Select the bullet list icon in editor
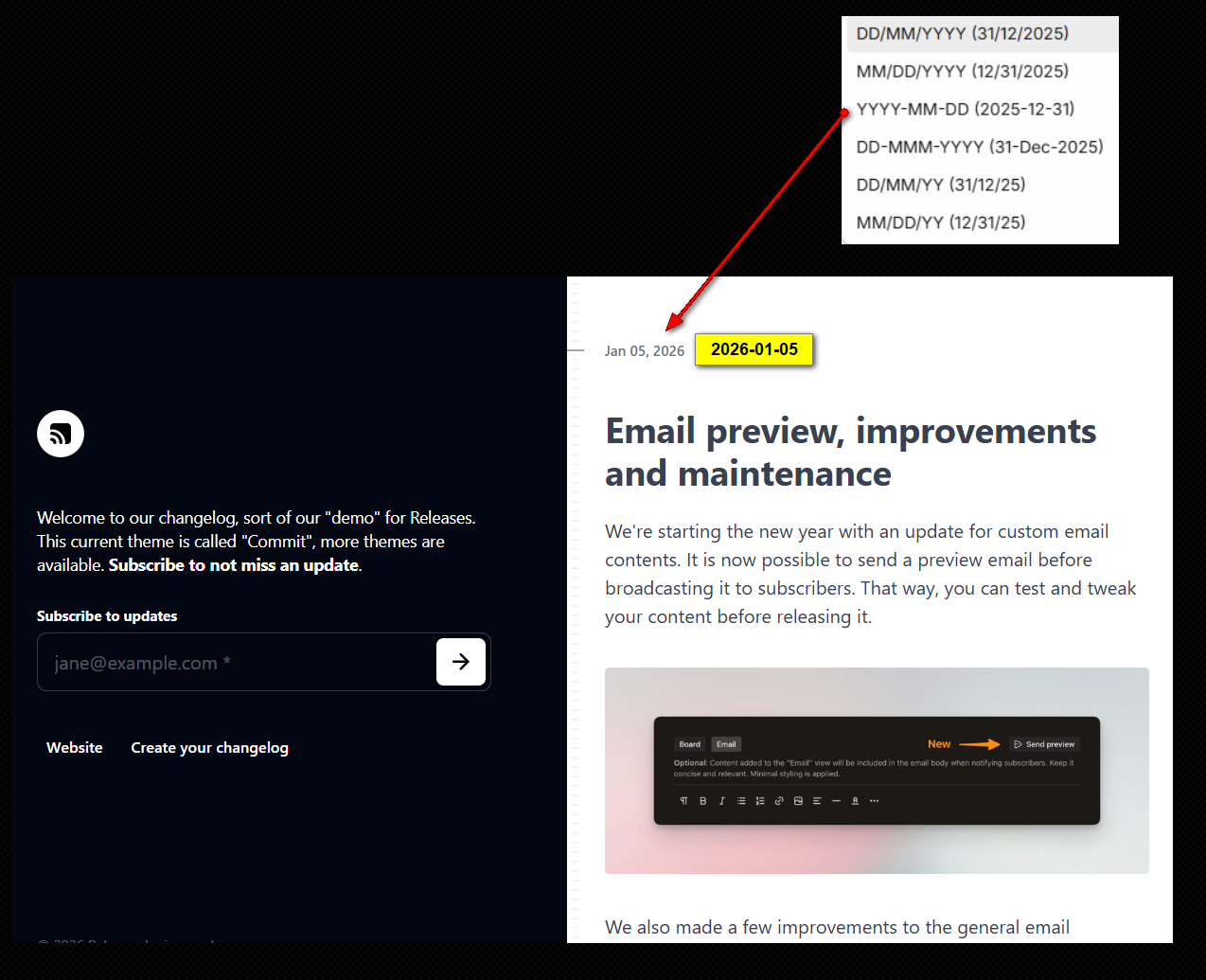The width and height of the screenshot is (1206, 980). (741, 801)
